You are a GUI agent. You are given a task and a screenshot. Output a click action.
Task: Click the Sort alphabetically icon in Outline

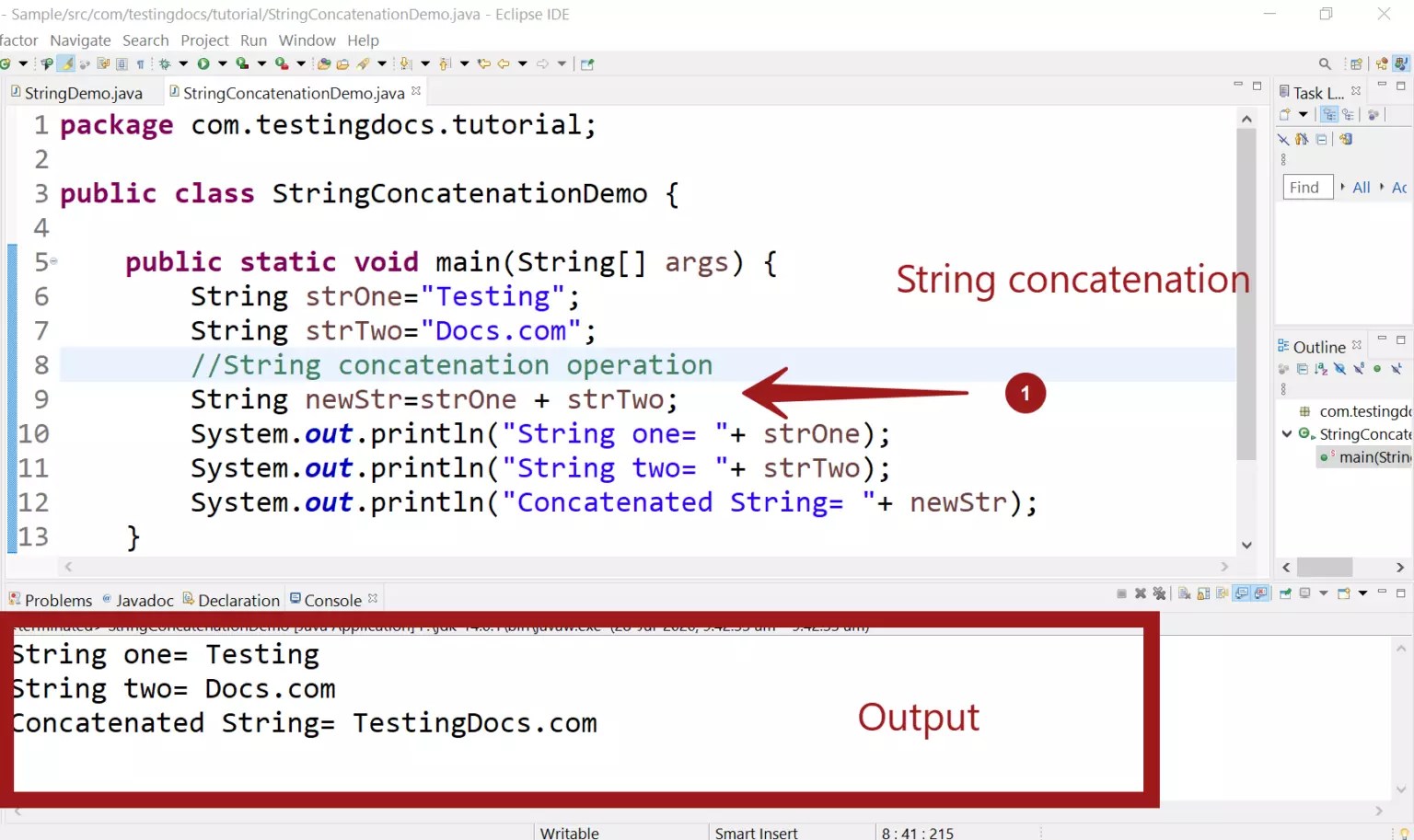click(x=1321, y=369)
